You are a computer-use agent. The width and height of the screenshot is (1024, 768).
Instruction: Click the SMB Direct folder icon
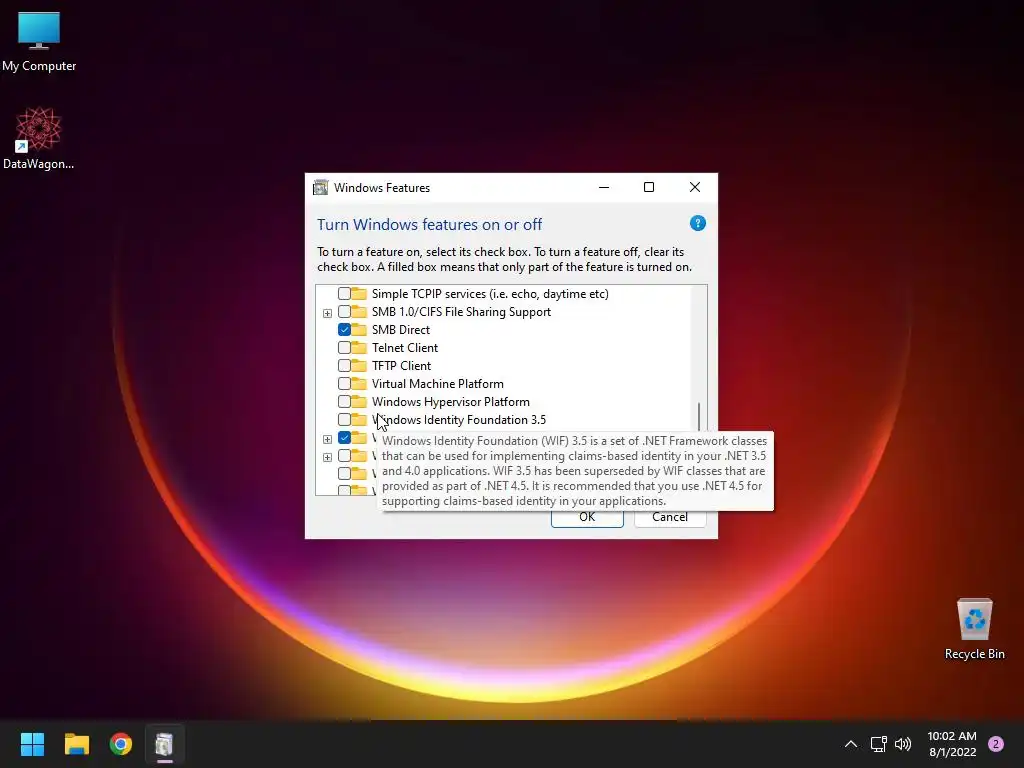(x=359, y=329)
